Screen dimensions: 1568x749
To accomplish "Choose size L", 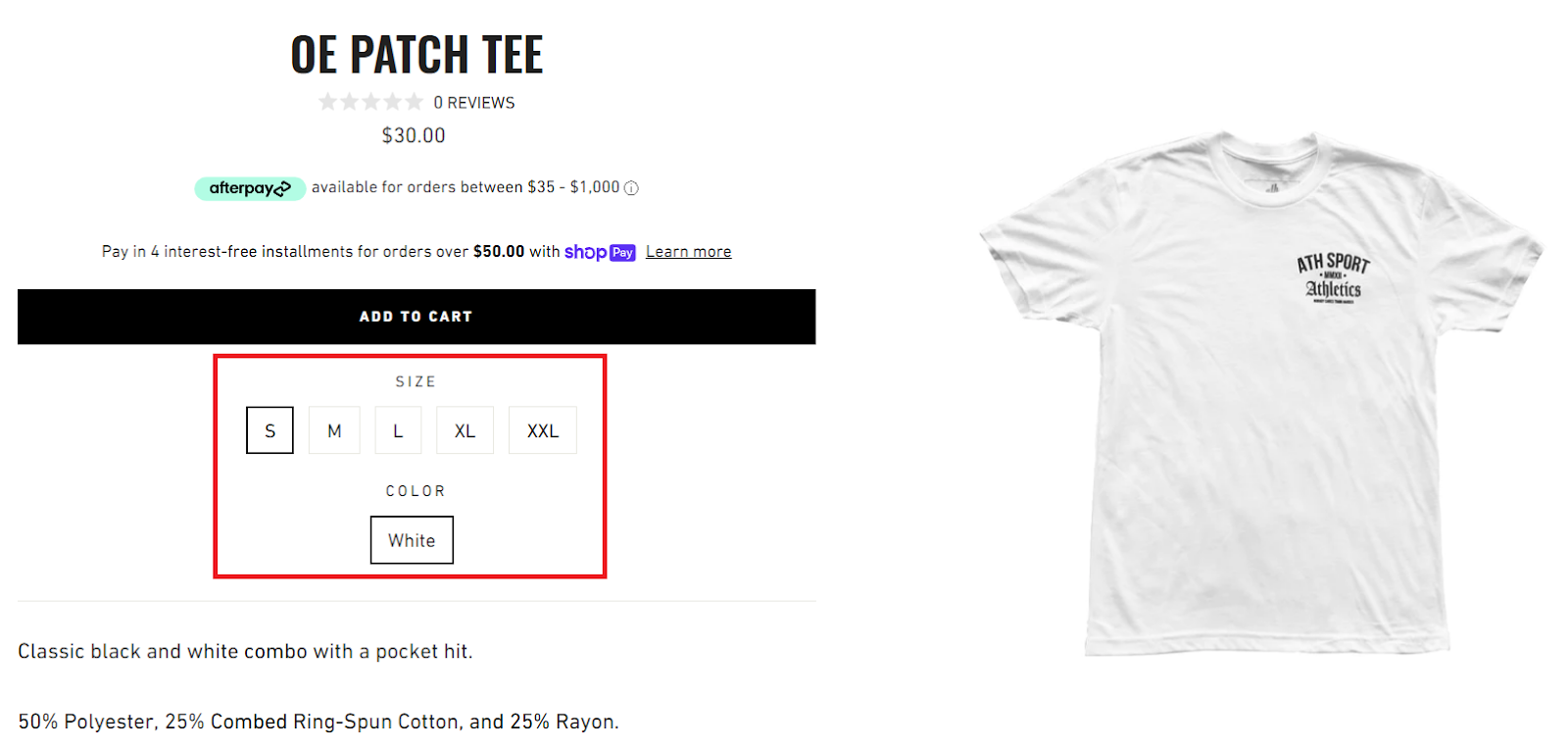I will 398,430.
